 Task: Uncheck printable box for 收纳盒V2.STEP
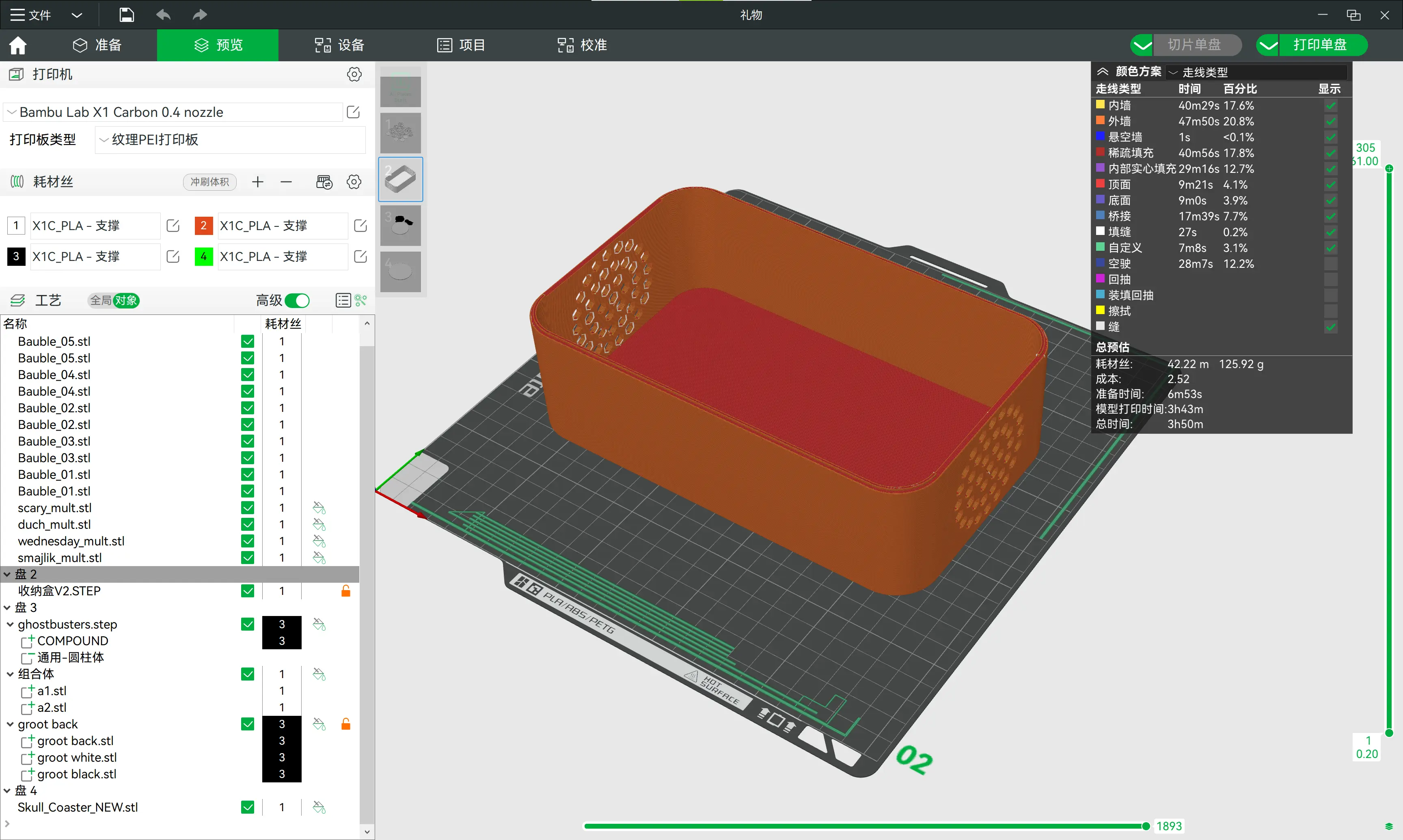pos(247,591)
